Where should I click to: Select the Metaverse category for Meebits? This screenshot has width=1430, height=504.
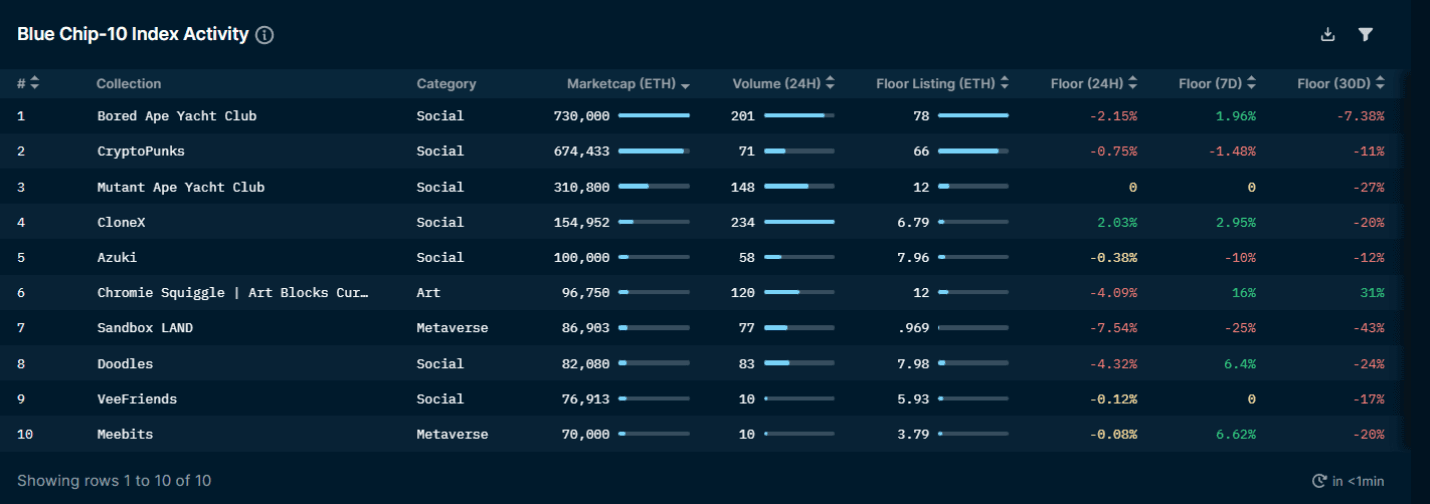[452, 434]
